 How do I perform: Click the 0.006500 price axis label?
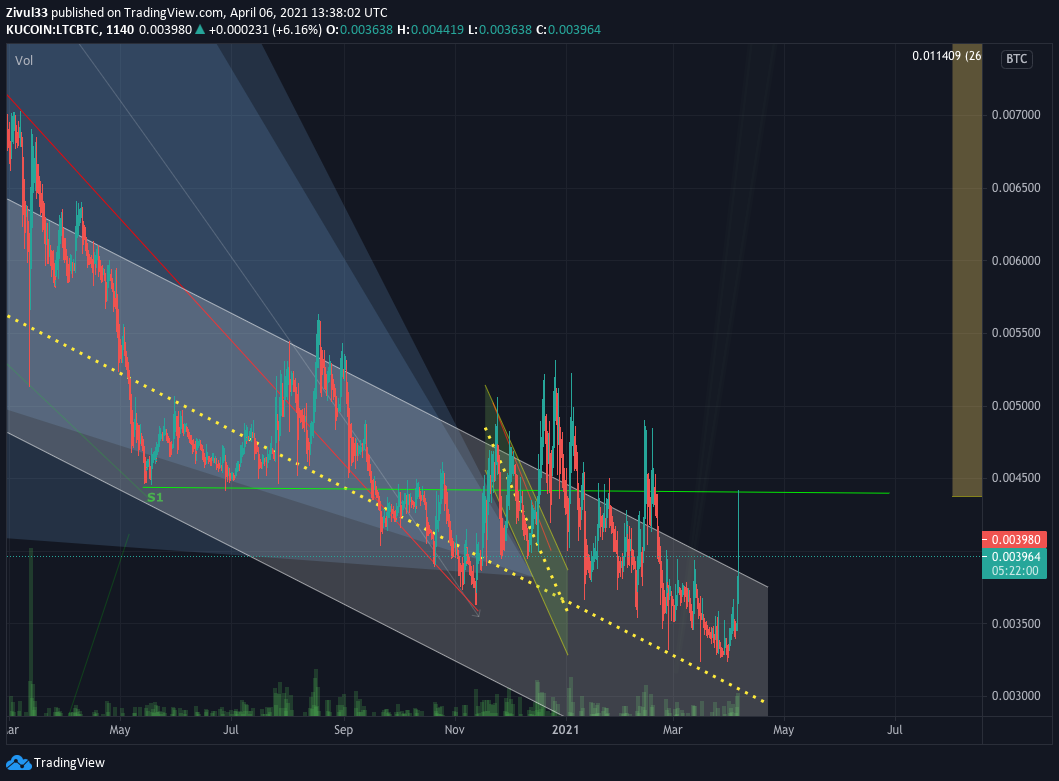point(1016,188)
